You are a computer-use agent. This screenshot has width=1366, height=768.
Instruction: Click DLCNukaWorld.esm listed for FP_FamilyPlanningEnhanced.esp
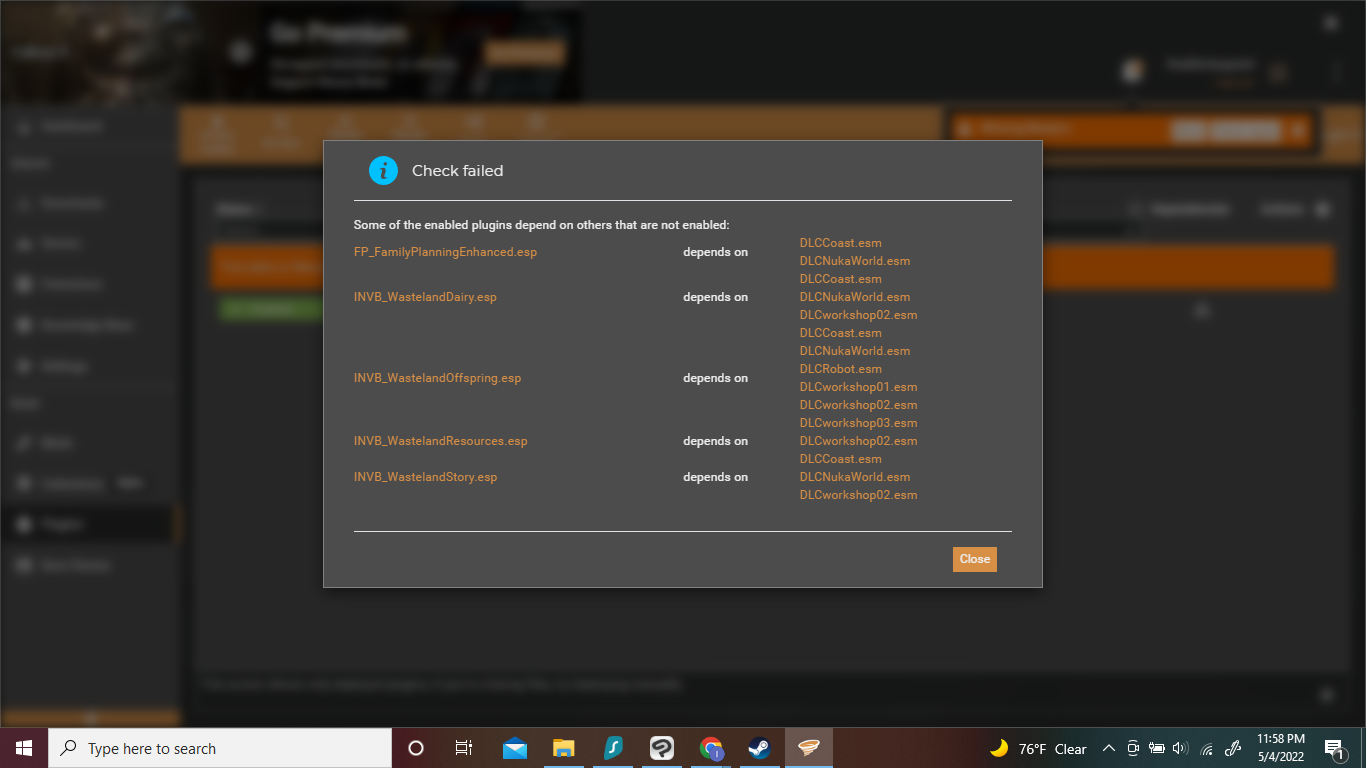point(855,261)
